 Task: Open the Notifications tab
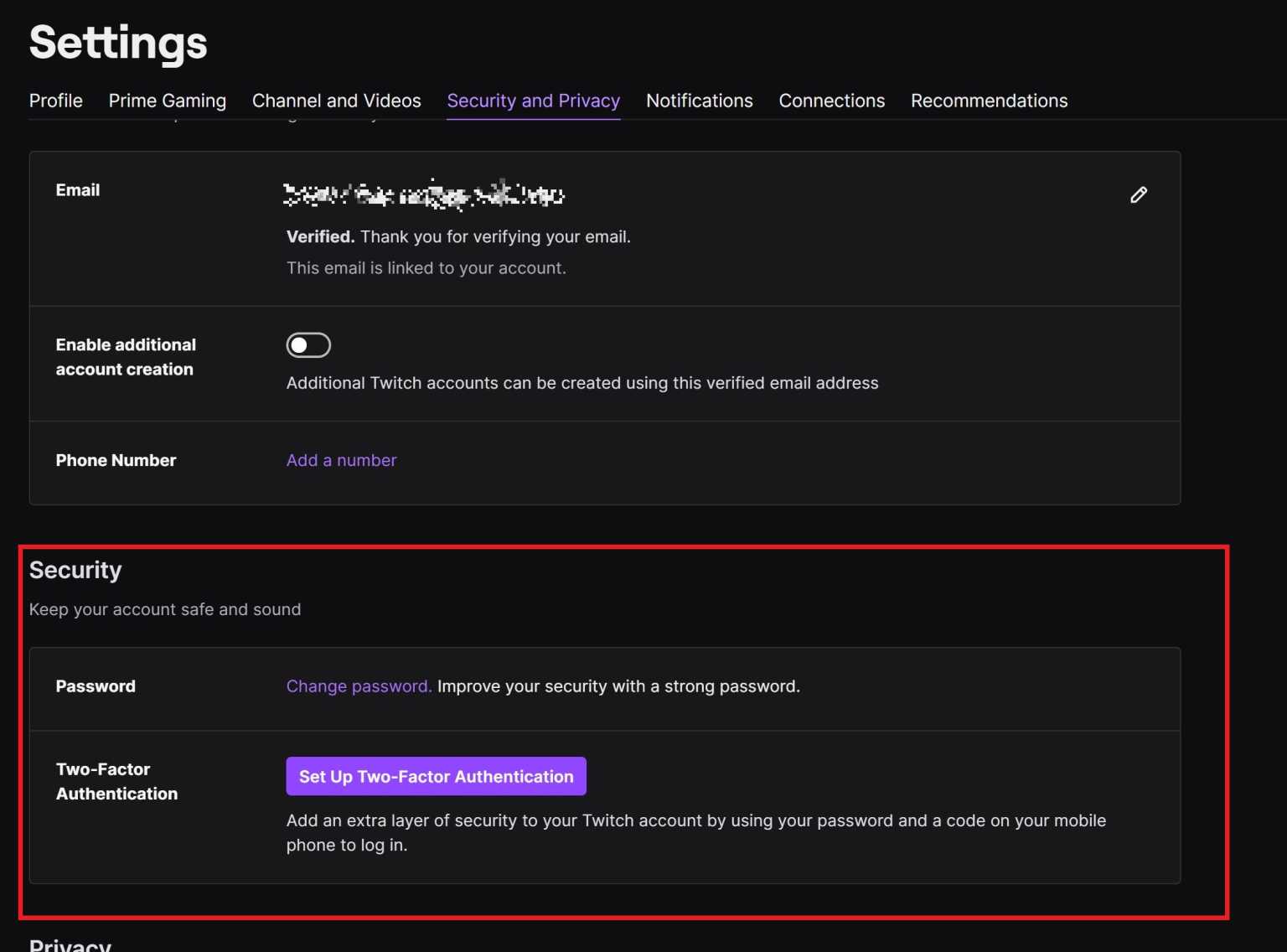pos(699,101)
